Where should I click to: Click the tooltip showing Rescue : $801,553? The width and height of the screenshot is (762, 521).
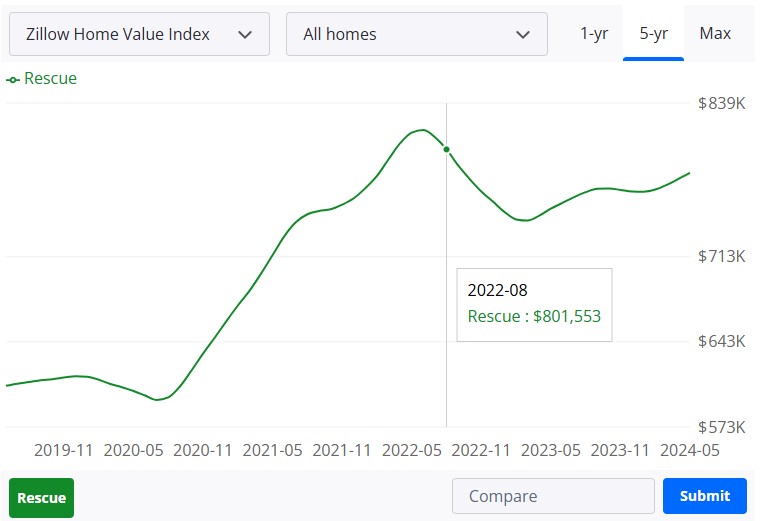point(534,305)
